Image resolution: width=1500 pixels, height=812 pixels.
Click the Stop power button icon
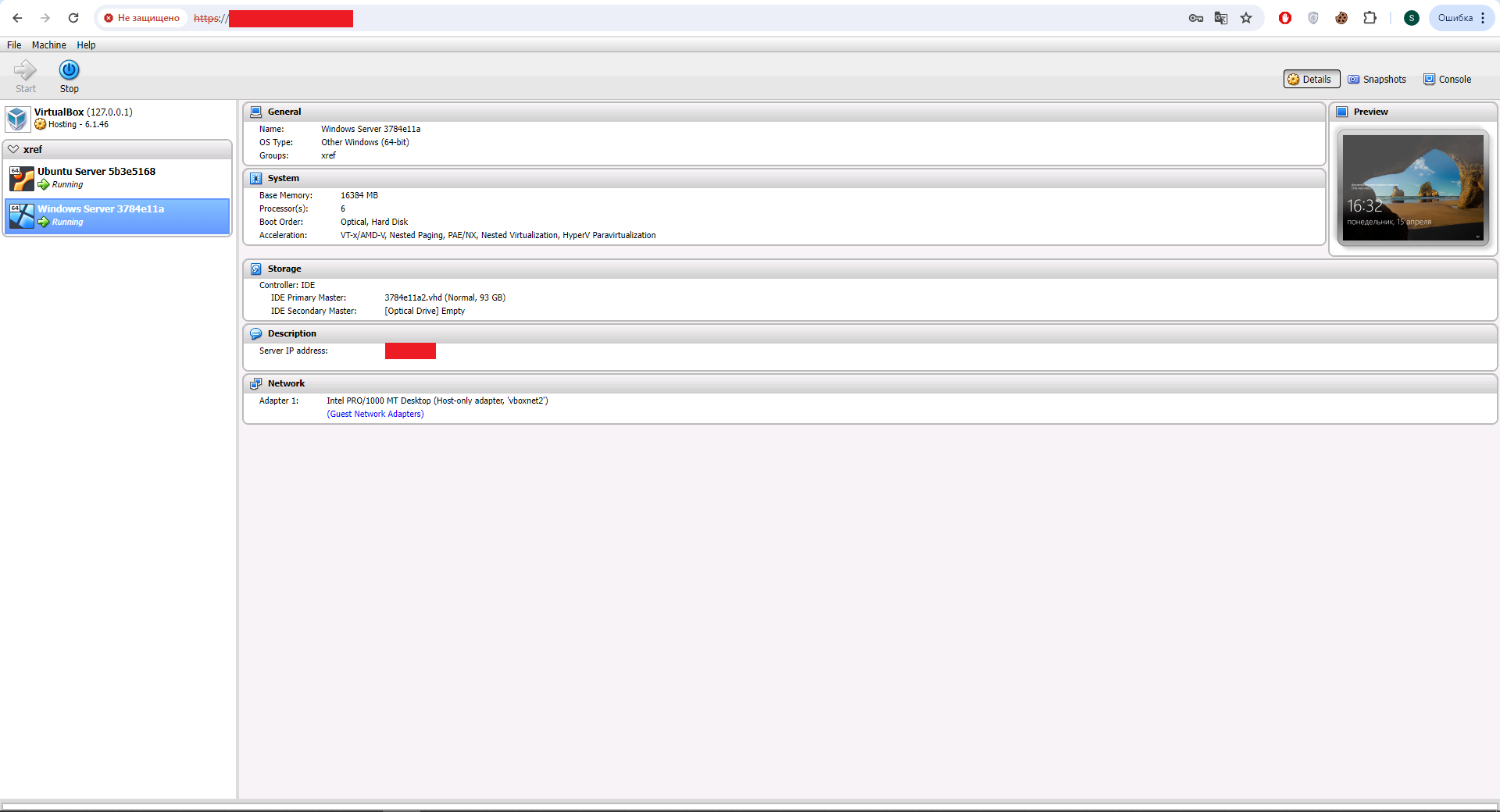(70, 70)
